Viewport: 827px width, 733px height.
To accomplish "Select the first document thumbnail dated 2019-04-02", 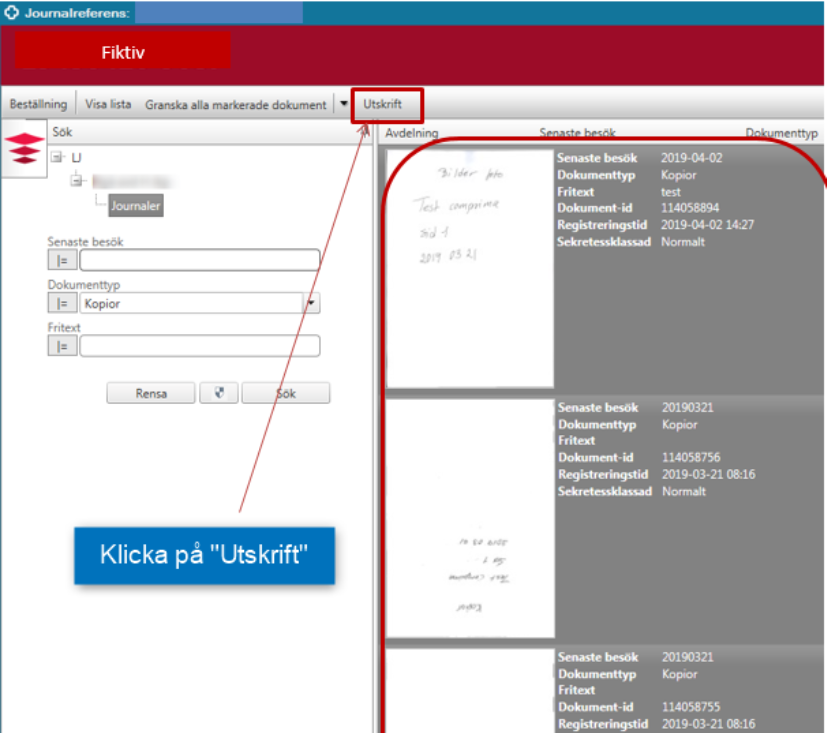I will 470,268.
